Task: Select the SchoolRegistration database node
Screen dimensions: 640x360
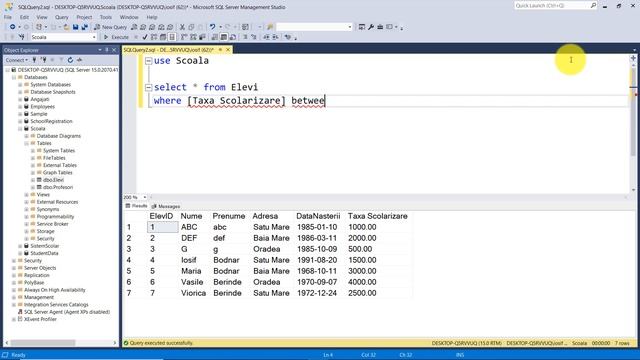Action: click(51, 121)
